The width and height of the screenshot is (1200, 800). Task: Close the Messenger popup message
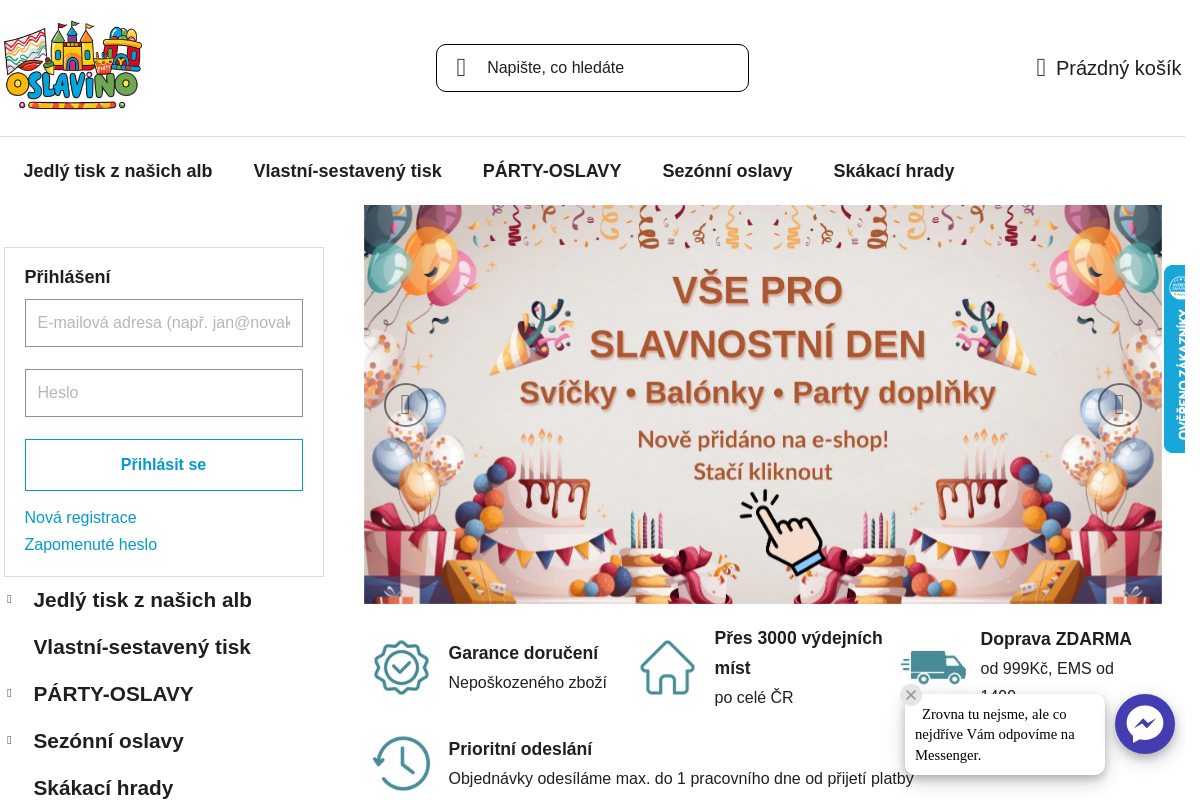coord(910,695)
